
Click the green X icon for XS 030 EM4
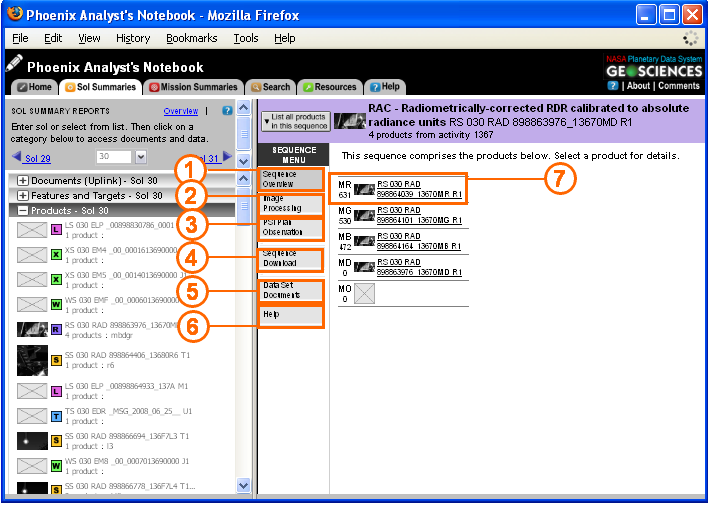(57, 255)
